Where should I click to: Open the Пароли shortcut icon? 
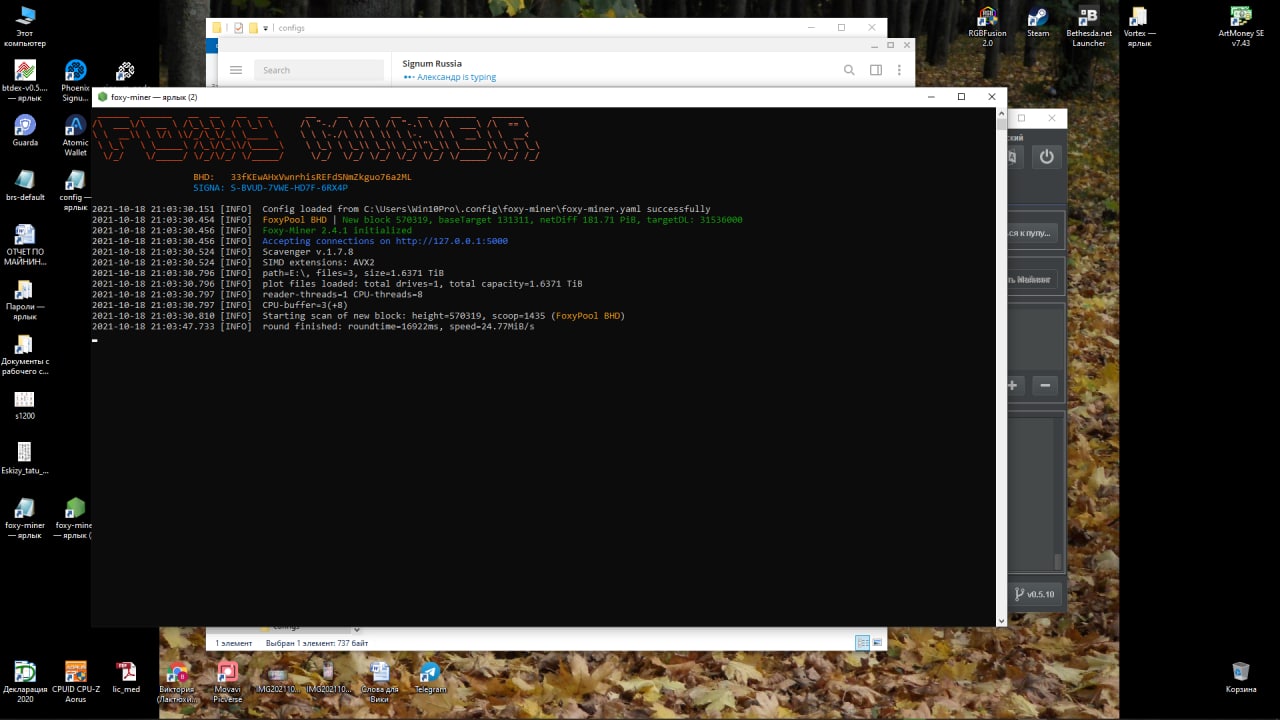(25, 300)
